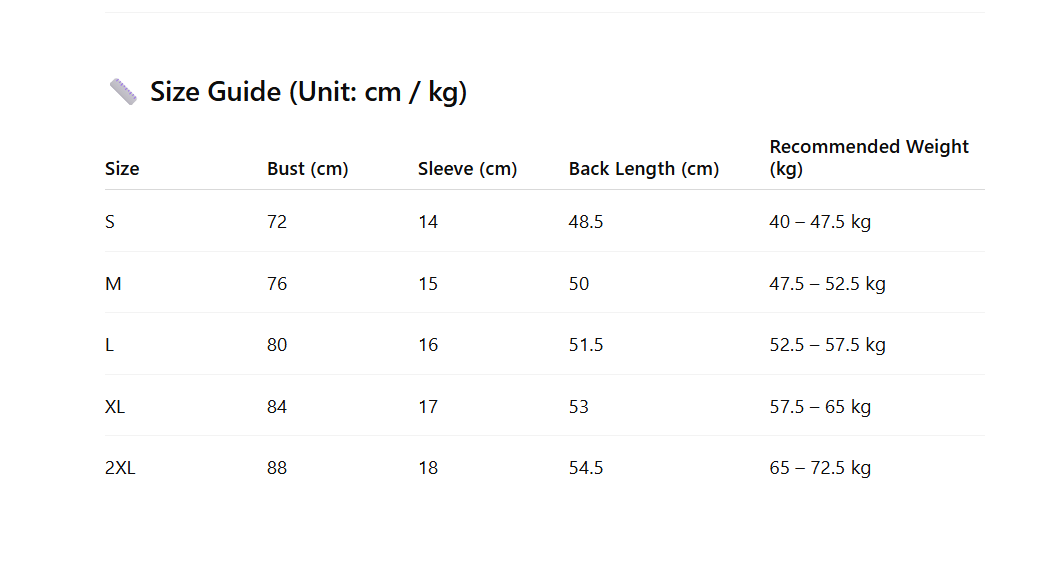Click weight range 40 – 47.5 kg
Screen dimensions: 1062x562
[x=820, y=222]
